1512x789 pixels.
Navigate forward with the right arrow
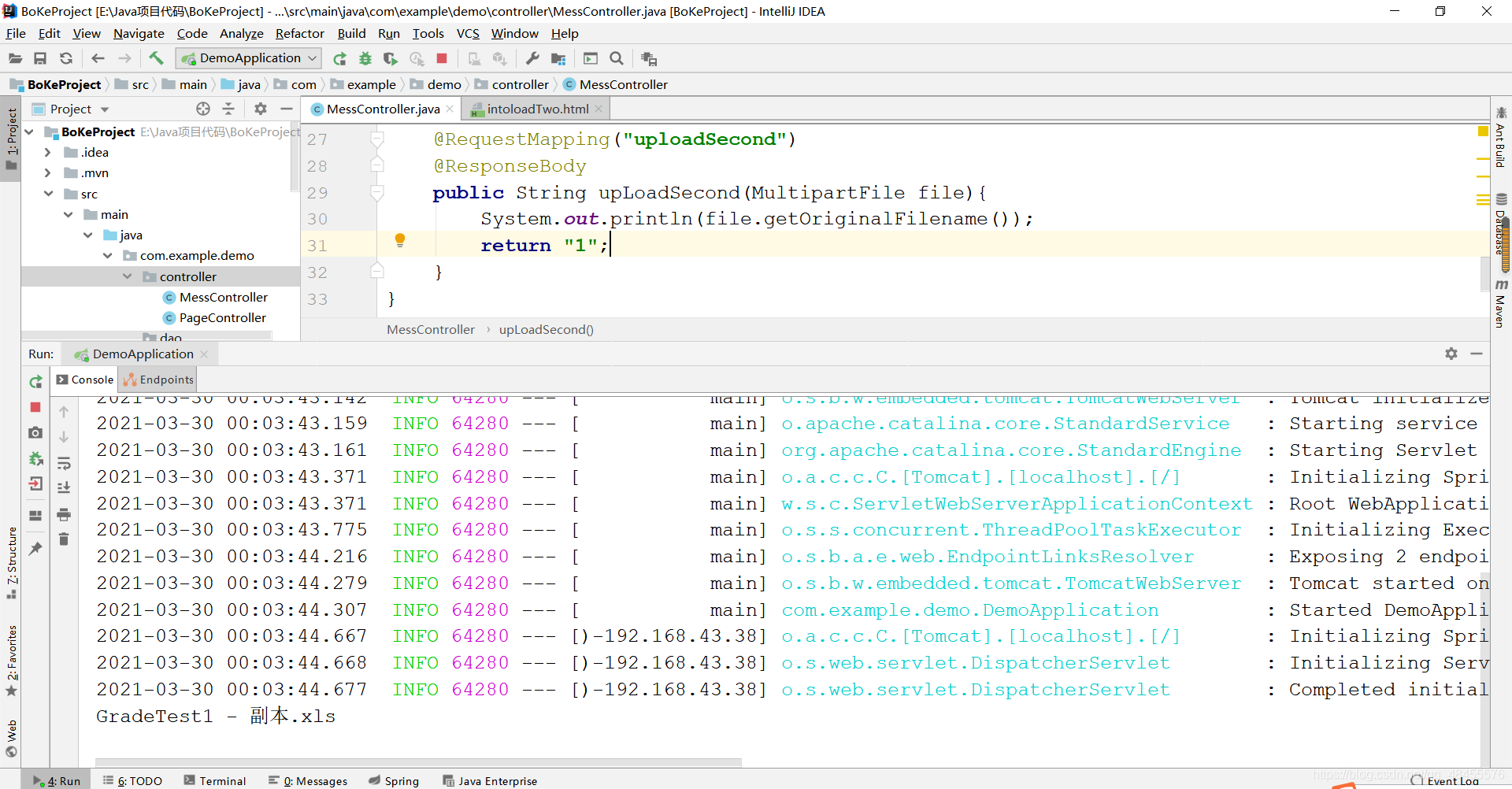(x=124, y=58)
